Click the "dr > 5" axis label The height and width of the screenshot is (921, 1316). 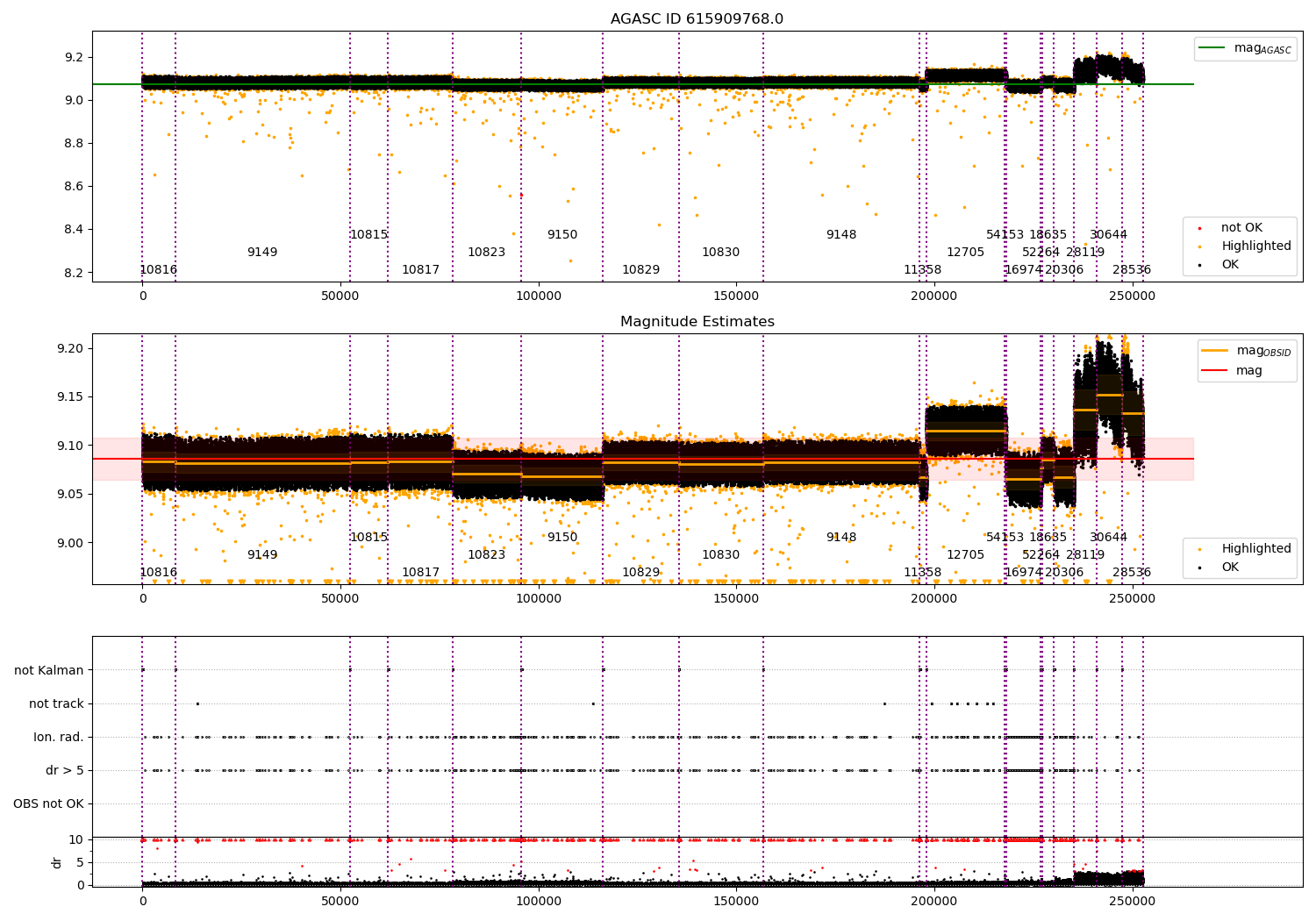click(x=65, y=771)
